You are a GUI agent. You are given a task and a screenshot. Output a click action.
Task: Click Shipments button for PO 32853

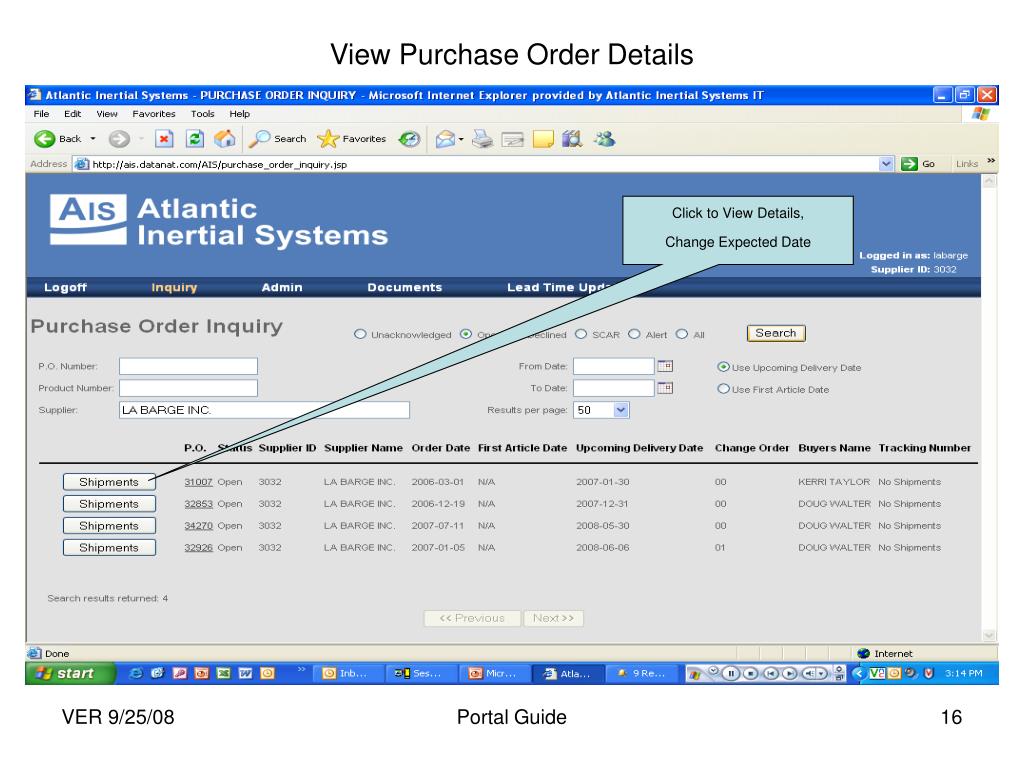pos(109,504)
